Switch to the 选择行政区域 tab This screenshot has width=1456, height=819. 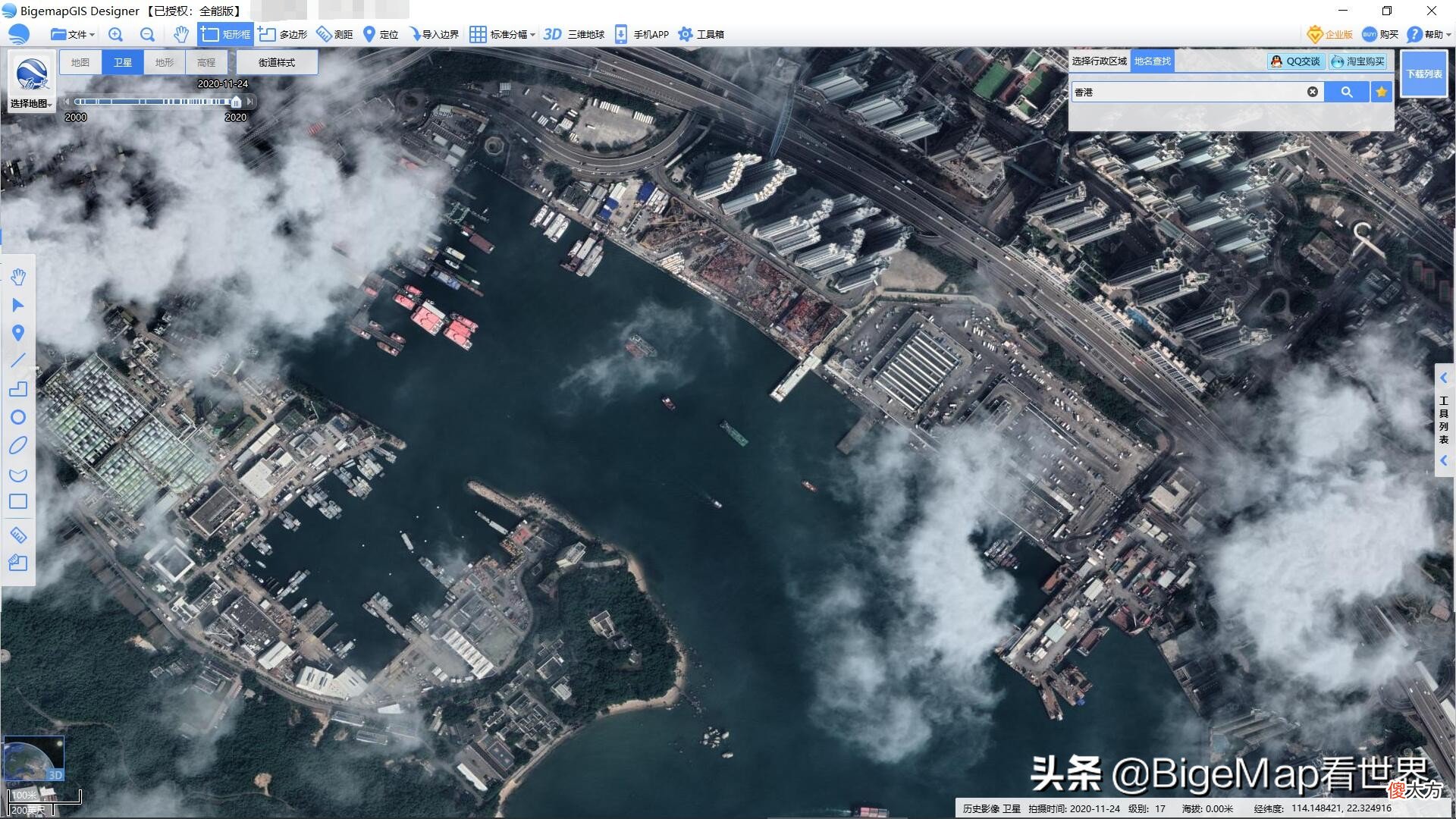coord(1100,61)
